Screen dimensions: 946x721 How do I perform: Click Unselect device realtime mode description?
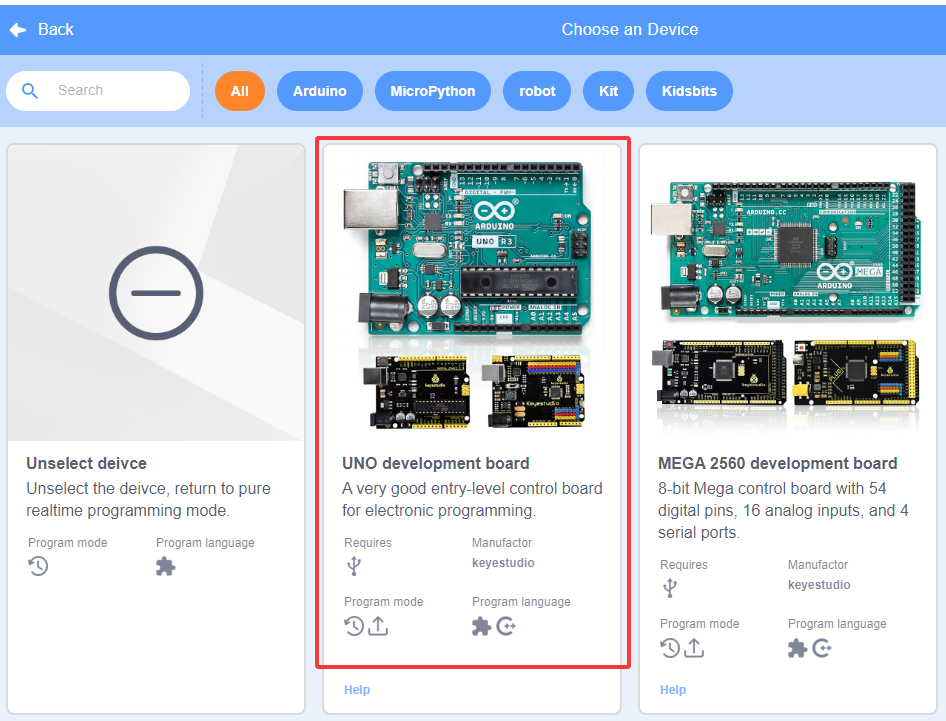148,500
